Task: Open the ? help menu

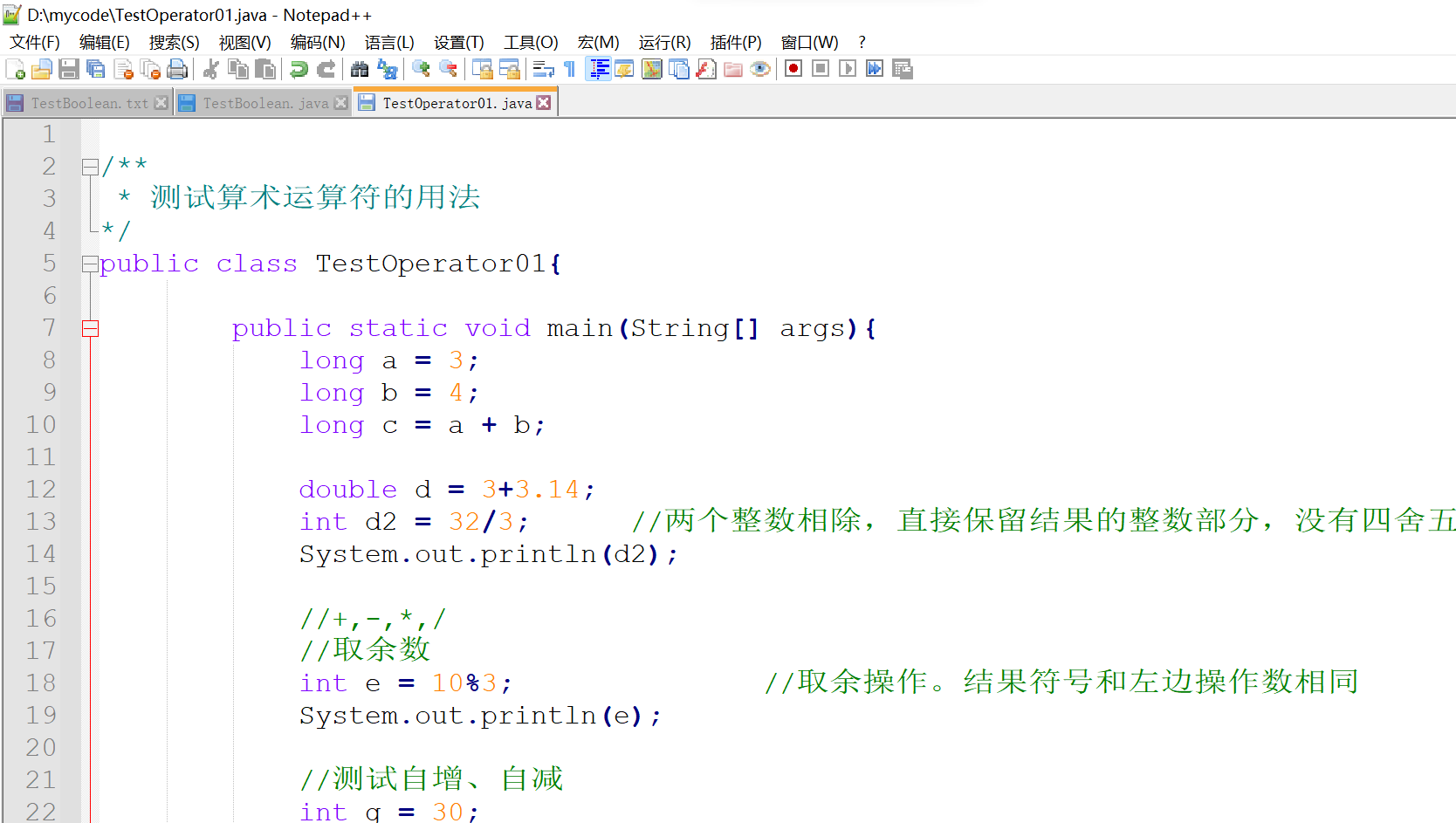Action: (862, 42)
